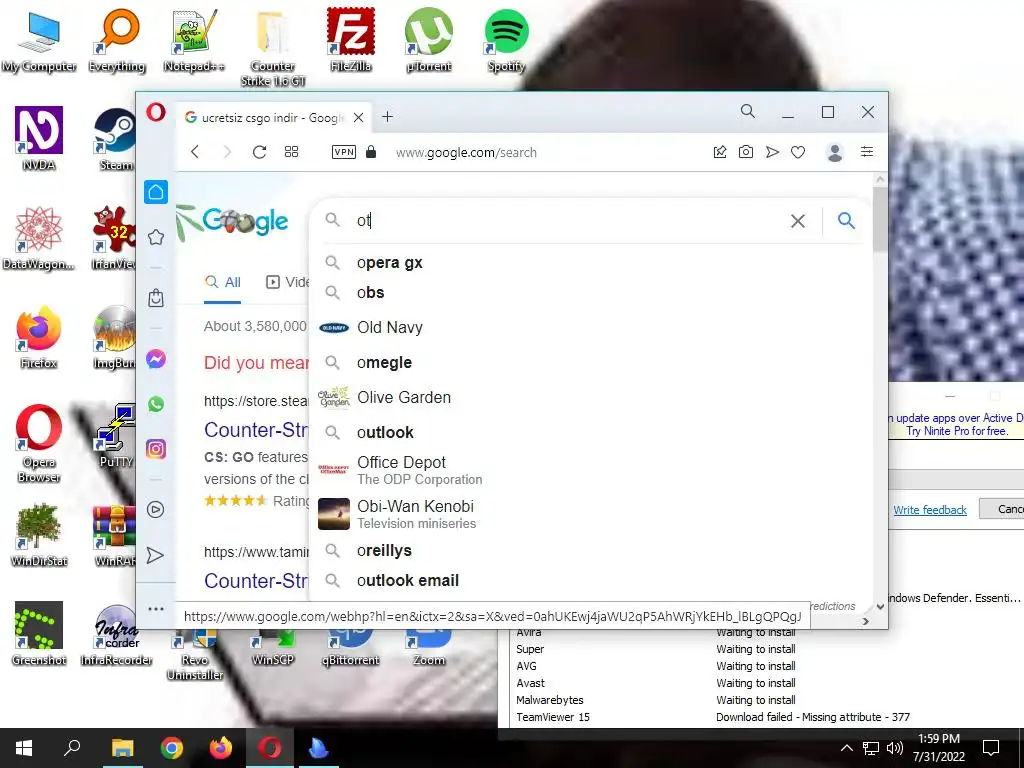This screenshot has width=1024, height=768.
Task: Clear the Google search box with X
Action: tap(797, 221)
